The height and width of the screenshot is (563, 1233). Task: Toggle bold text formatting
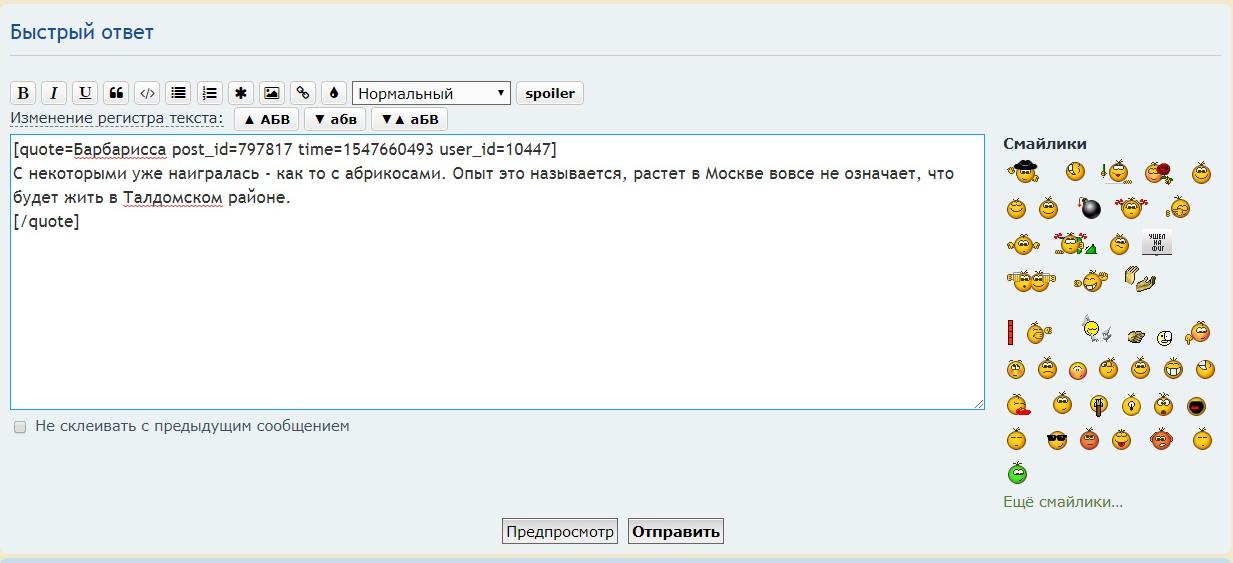coord(23,93)
